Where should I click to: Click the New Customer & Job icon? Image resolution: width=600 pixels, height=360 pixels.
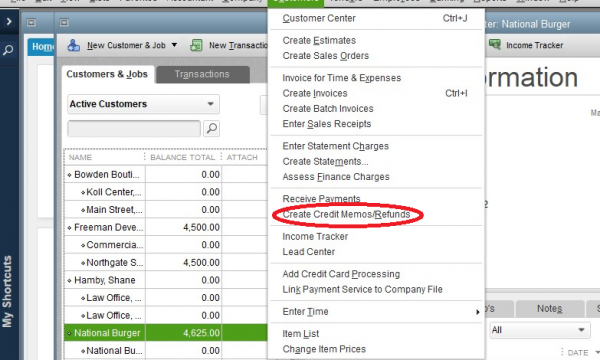point(73,45)
